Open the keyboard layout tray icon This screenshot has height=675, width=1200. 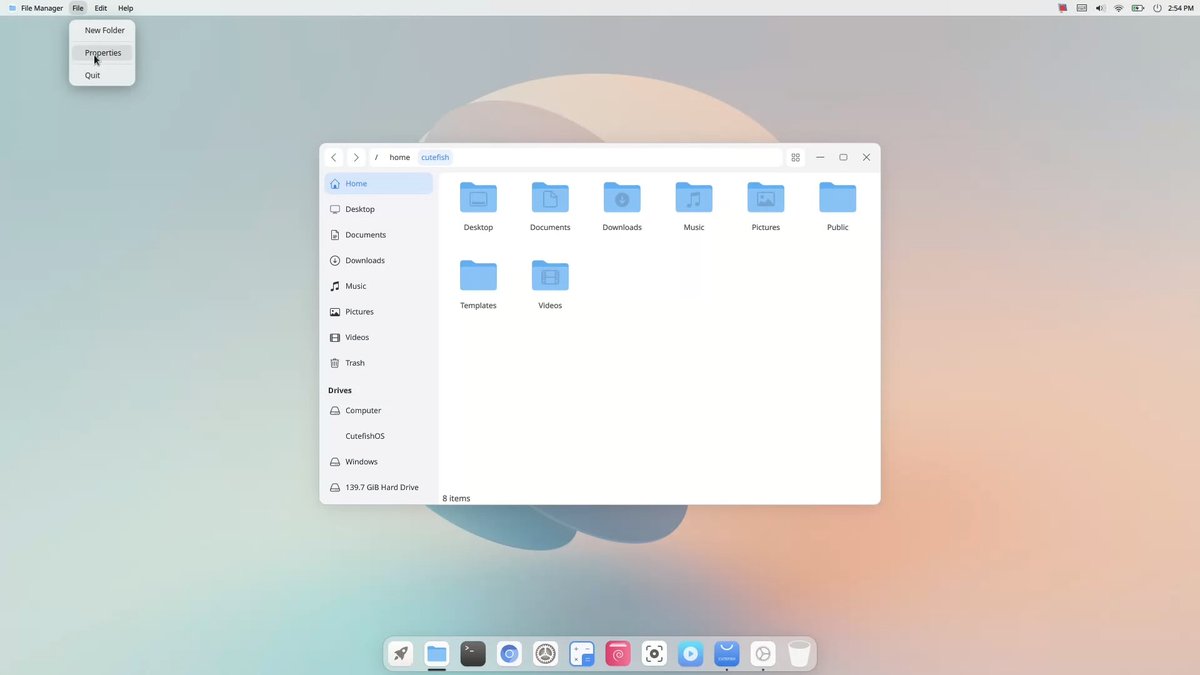tap(1082, 8)
